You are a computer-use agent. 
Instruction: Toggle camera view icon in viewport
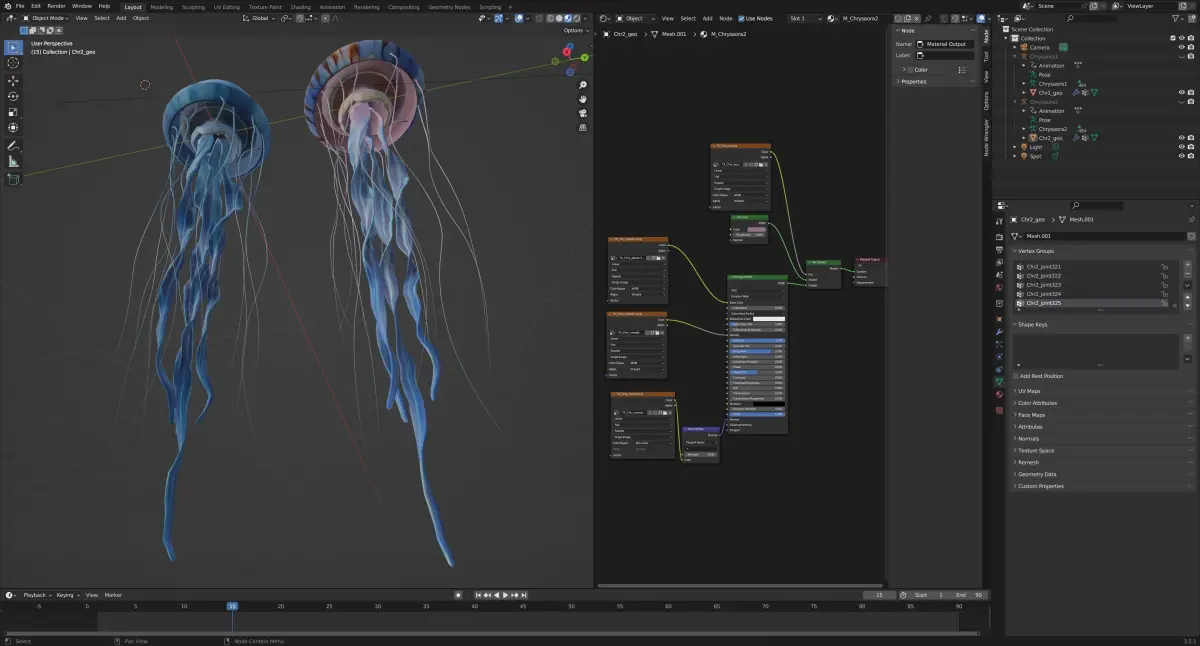point(583,113)
